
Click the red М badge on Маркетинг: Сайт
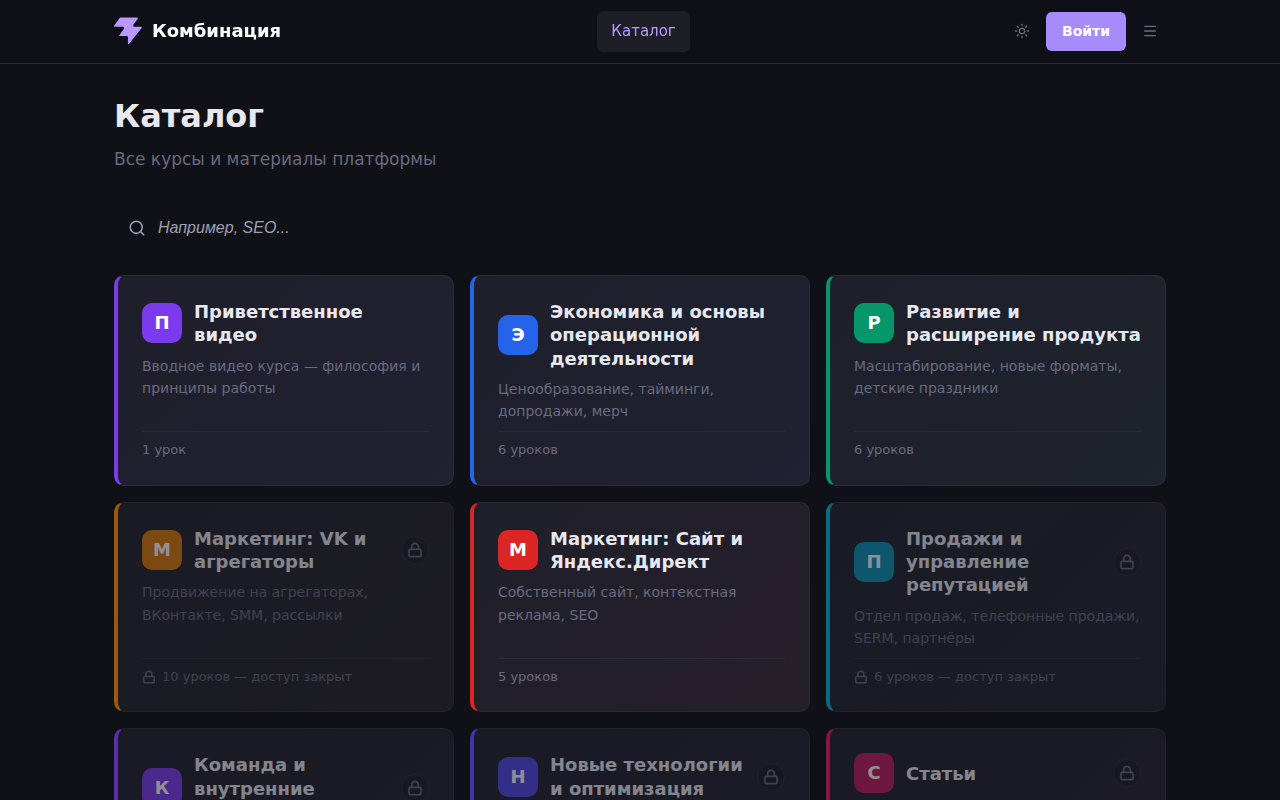coord(517,549)
